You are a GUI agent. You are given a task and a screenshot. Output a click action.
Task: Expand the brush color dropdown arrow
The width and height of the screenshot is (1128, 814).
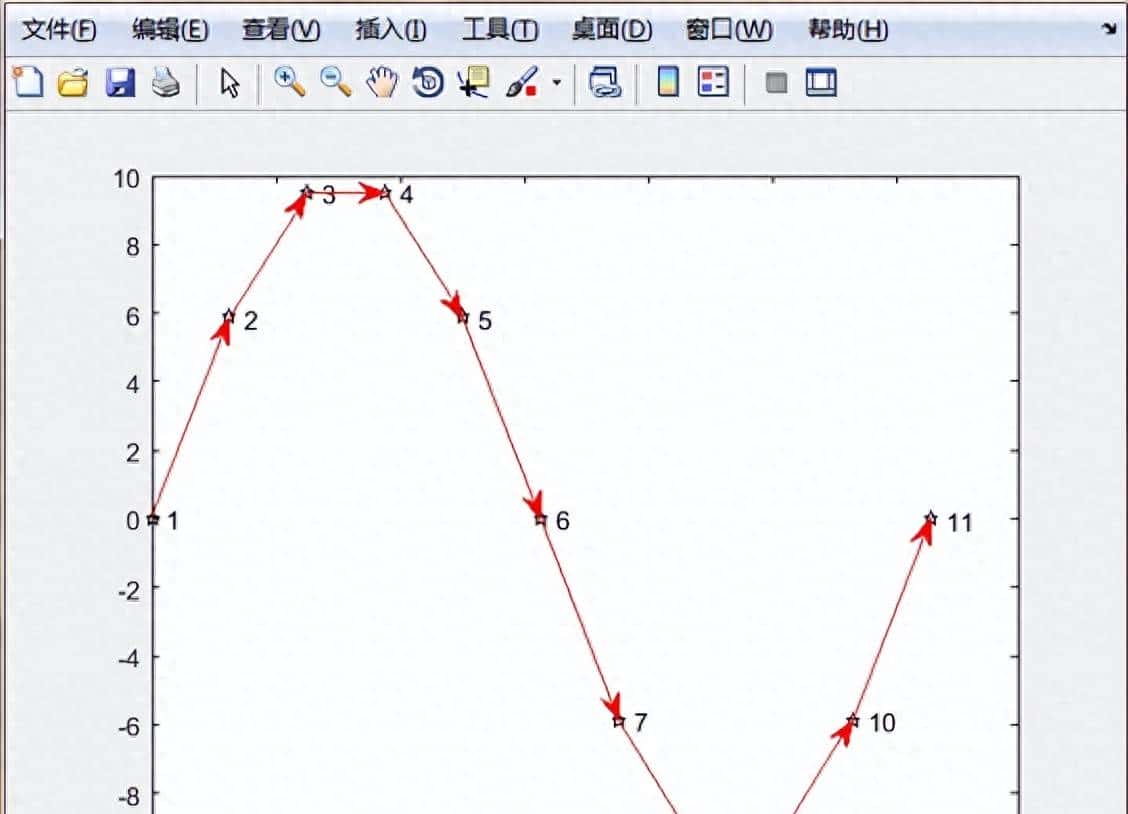click(556, 83)
